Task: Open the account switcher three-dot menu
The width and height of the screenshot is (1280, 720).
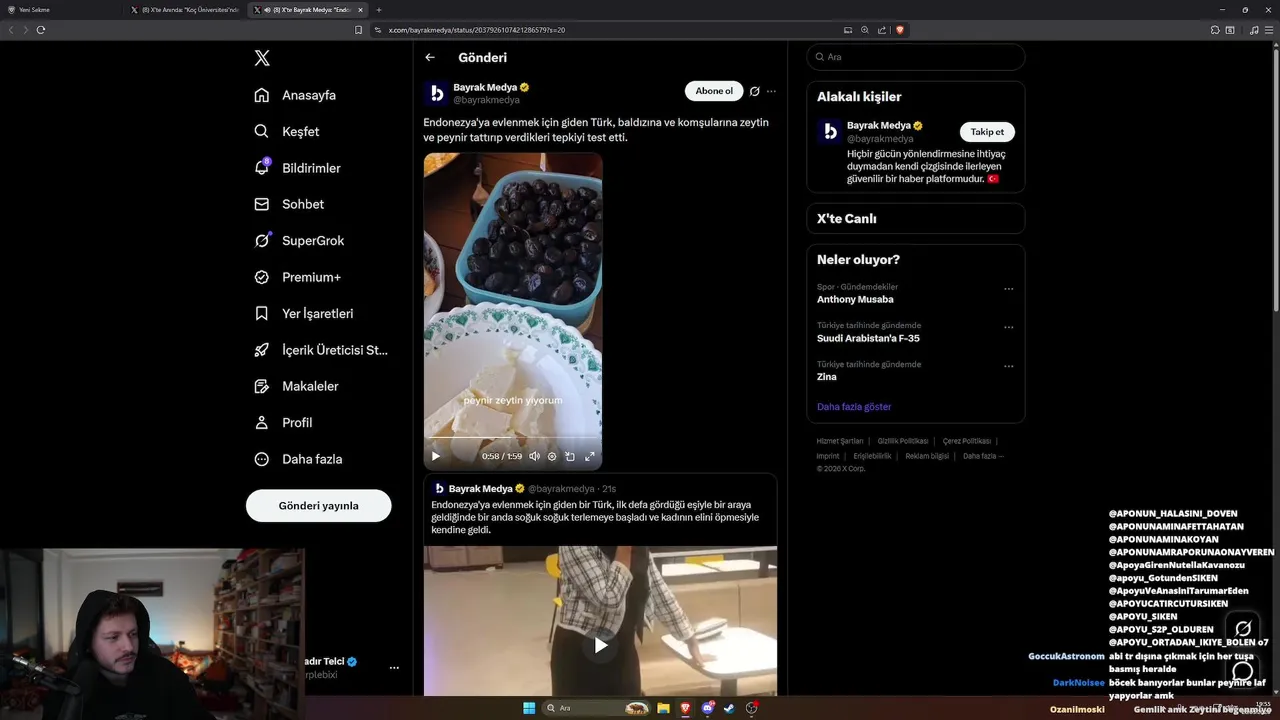Action: point(394,667)
